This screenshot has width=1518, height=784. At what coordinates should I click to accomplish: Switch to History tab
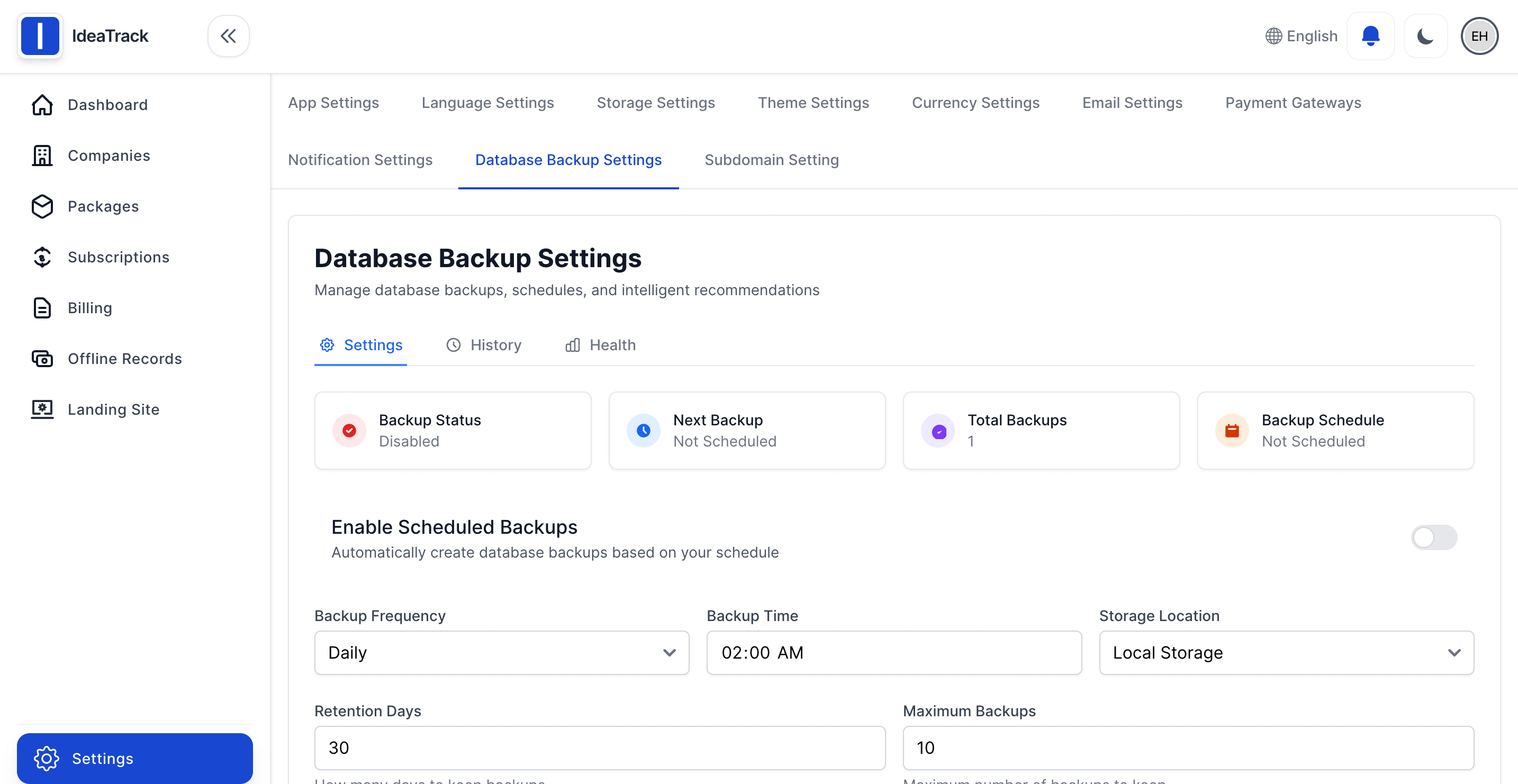[x=484, y=345]
